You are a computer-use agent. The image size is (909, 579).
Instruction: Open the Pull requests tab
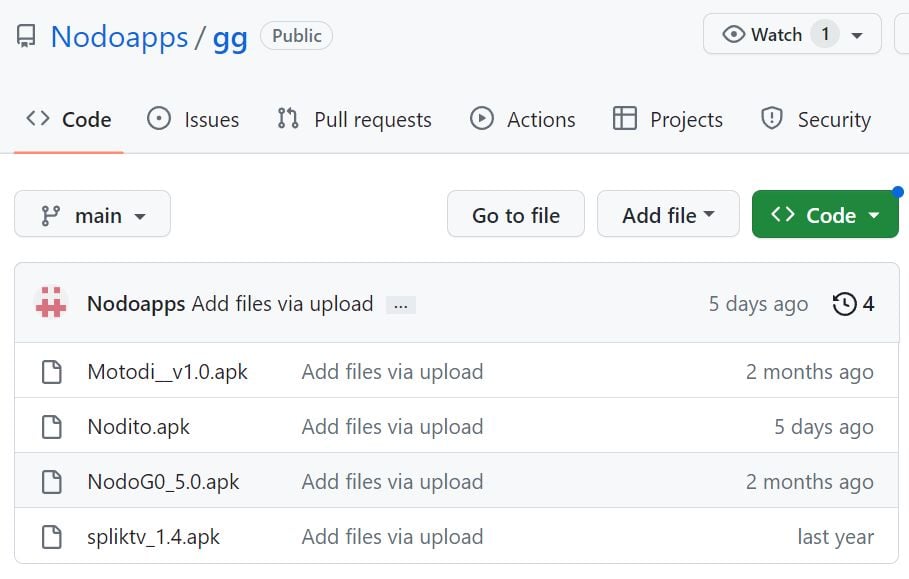click(354, 119)
